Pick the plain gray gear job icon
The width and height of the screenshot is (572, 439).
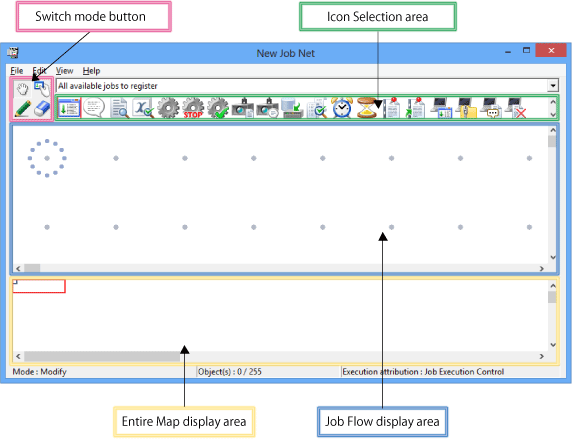168,108
